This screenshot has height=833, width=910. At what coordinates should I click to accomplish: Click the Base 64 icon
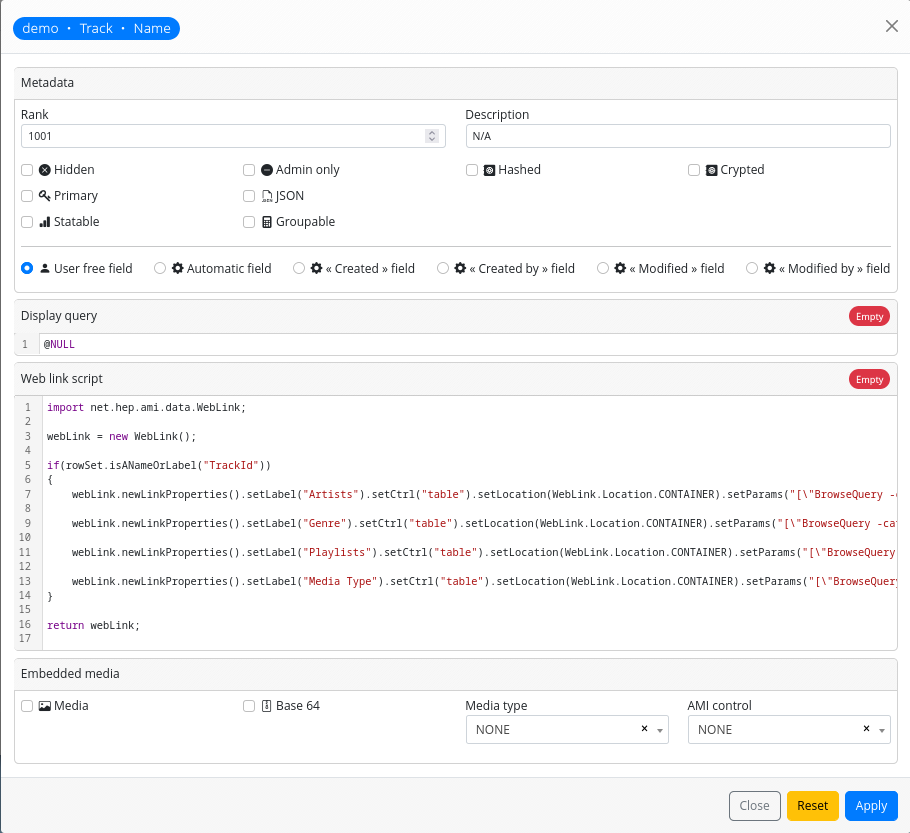click(267, 705)
